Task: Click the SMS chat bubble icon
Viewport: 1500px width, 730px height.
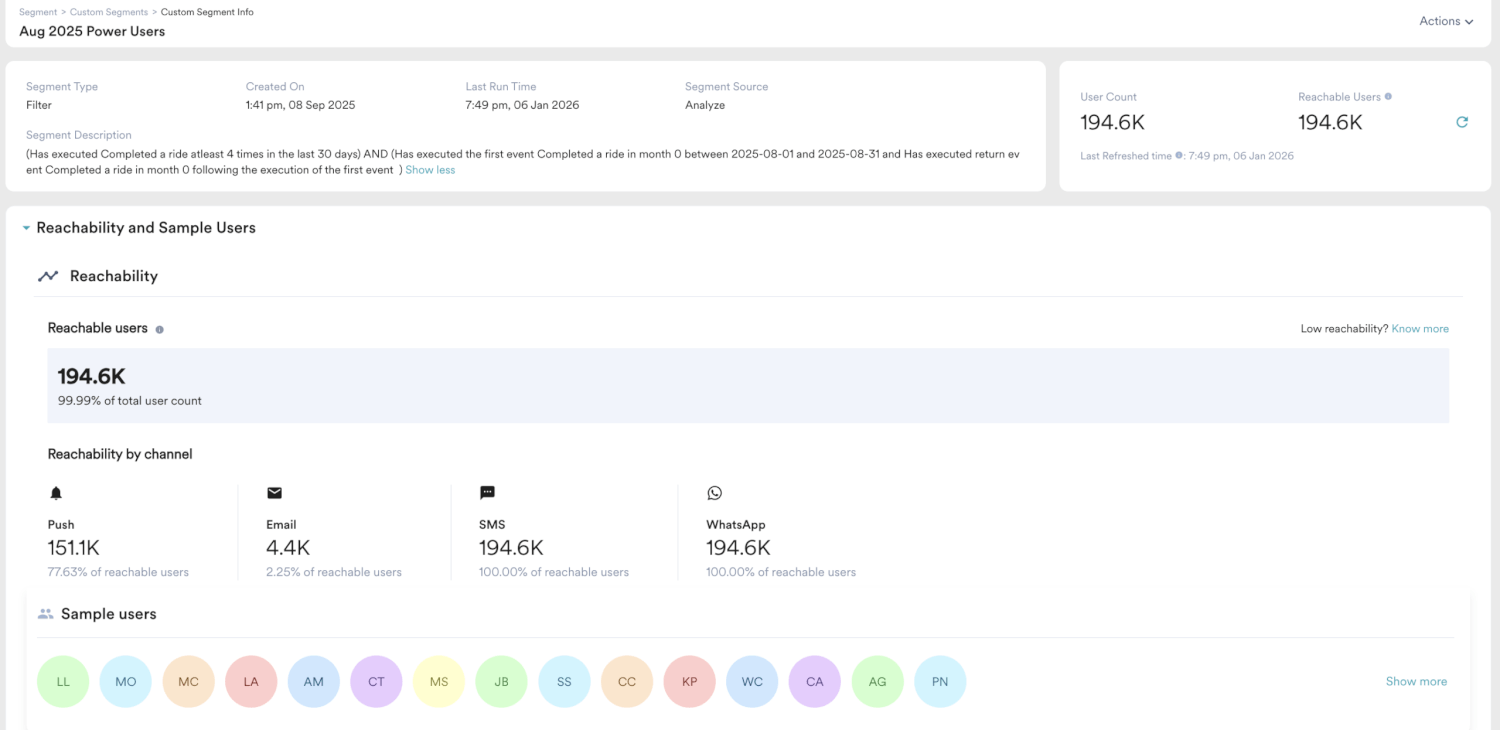Action: click(487, 493)
